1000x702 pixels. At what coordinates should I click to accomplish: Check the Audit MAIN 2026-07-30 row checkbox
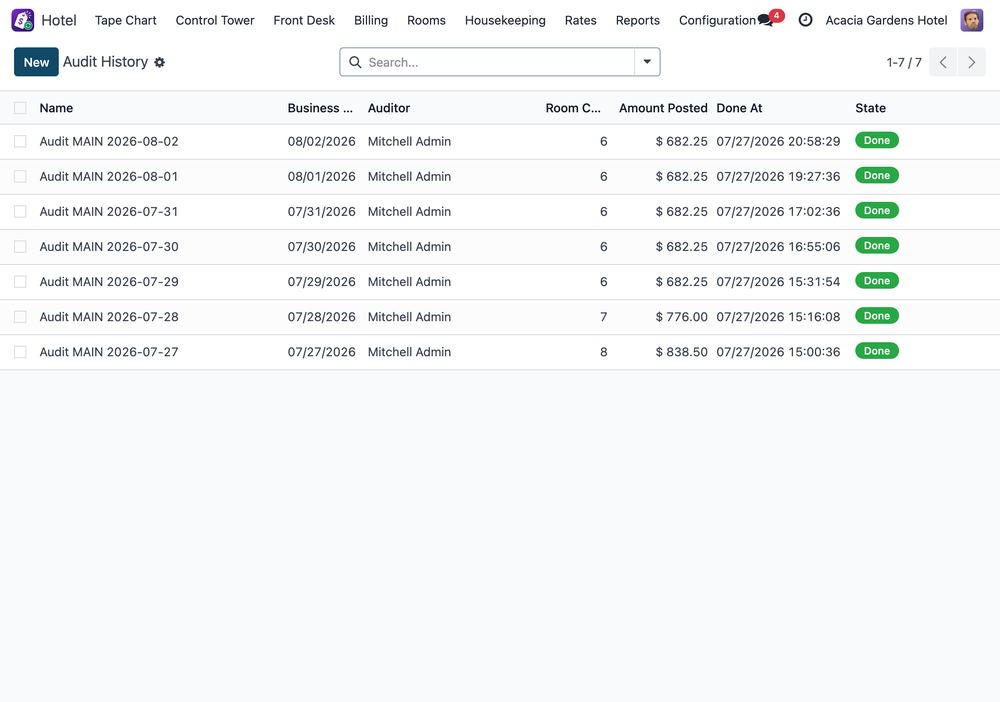coord(20,247)
